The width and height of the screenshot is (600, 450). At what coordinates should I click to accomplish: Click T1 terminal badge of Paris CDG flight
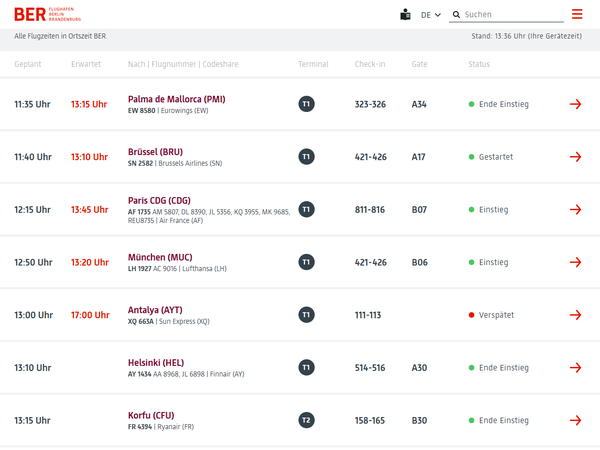(x=307, y=210)
